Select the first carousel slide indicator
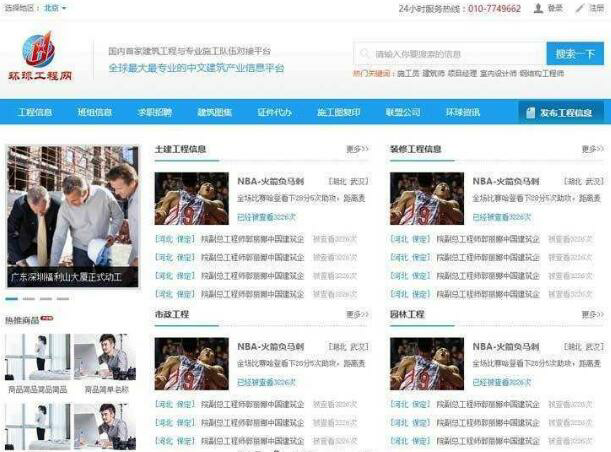 pos(12,298)
